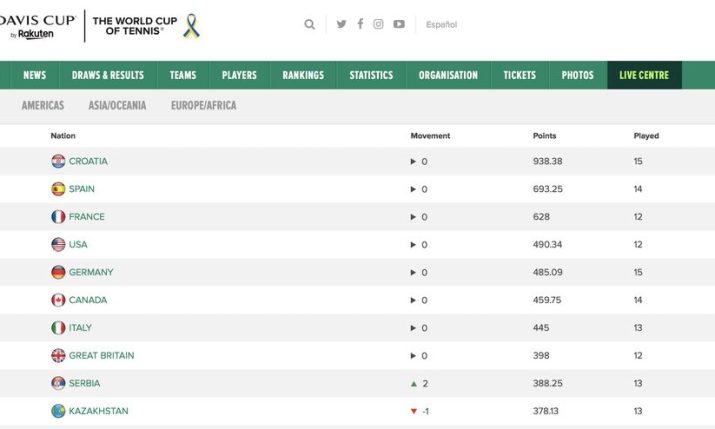Open the Facebook social icon
This screenshot has height=429, width=715.
click(x=360, y=25)
